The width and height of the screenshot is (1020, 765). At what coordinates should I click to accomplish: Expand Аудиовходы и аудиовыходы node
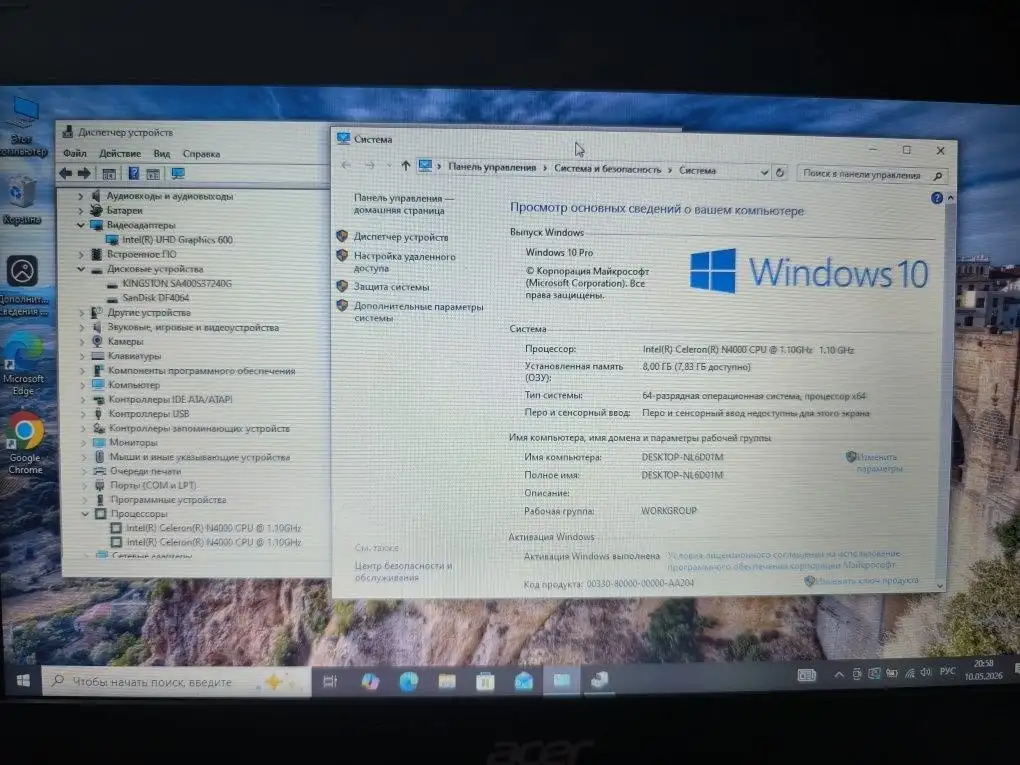point(81,196)
